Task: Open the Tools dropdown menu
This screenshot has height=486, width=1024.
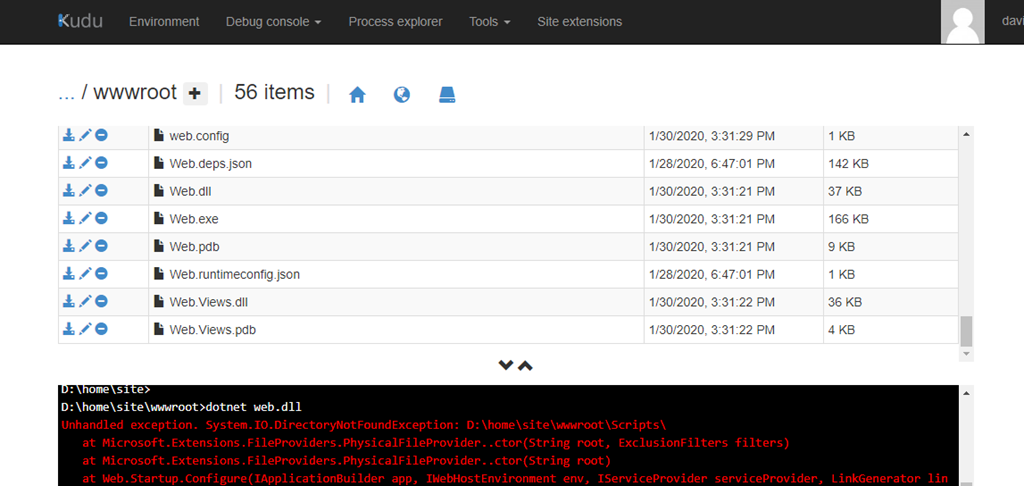Action: coord(489,21)
